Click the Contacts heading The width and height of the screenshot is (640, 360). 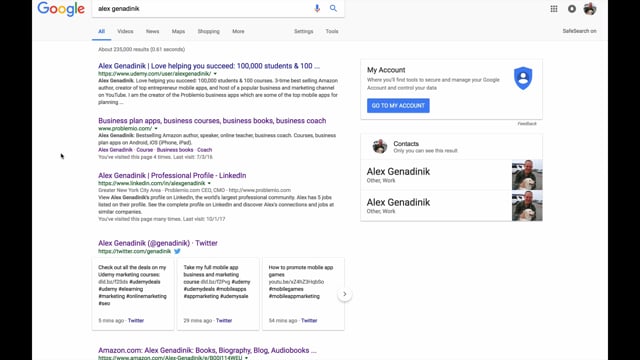[406, 144]
